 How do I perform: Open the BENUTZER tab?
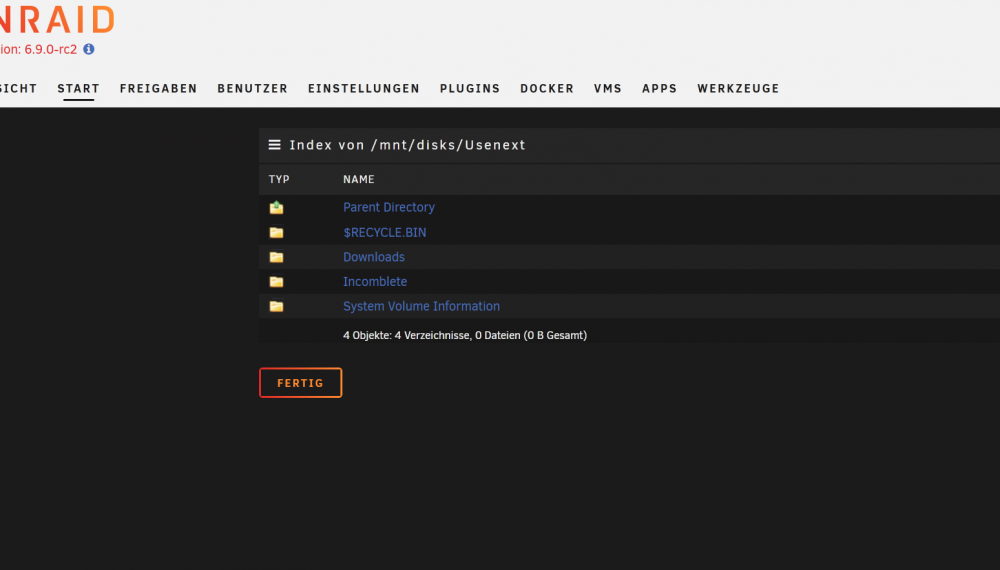[253, 89]
